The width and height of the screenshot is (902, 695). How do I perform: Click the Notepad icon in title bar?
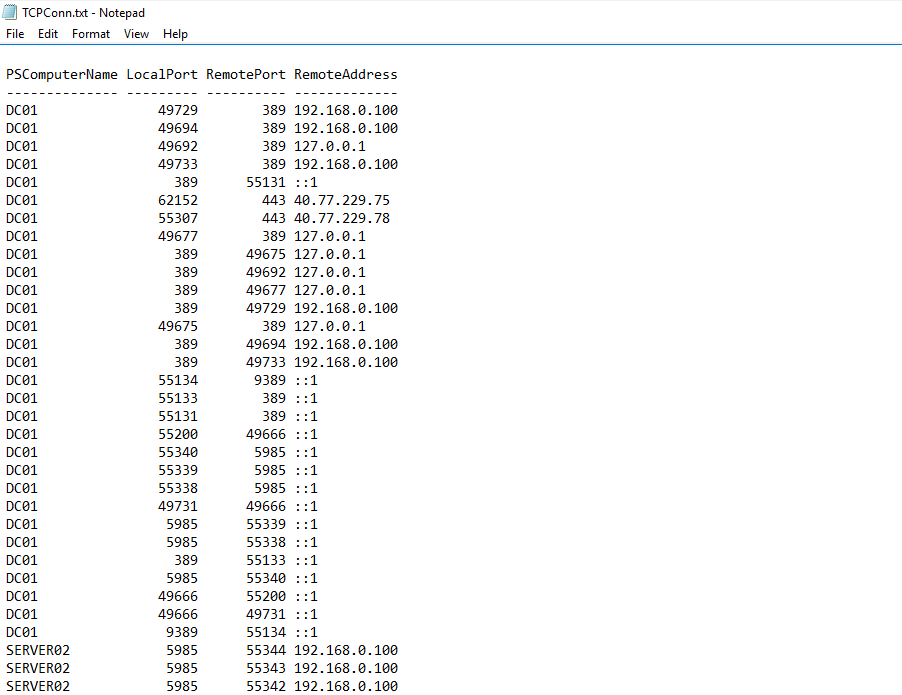click(13, 13)
